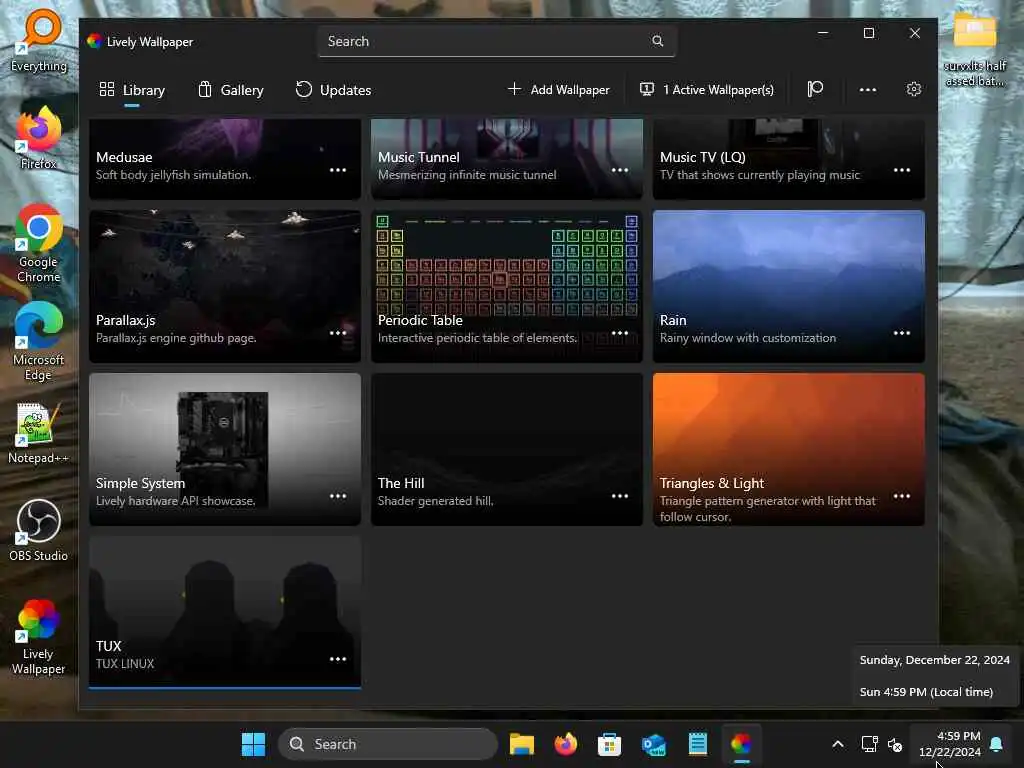The height and width of the screenshot is (768, 1024).
Task: Click the Everything desktop shortcut
Action: (39, 40)
